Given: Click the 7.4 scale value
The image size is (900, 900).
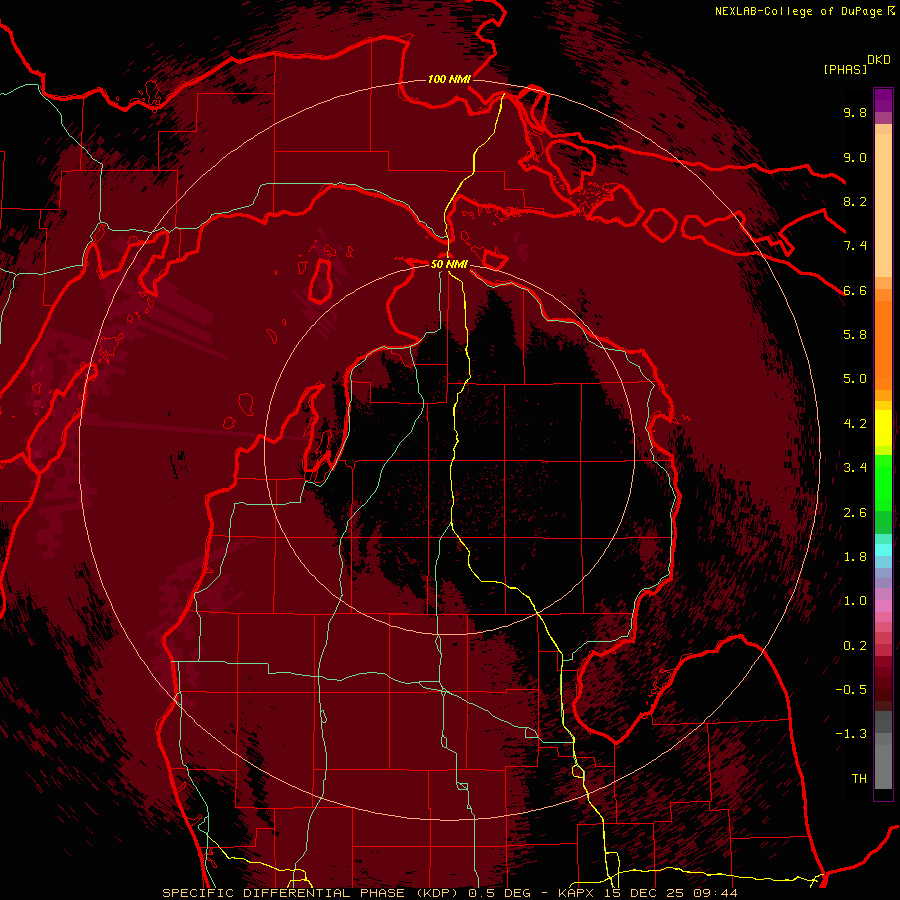Looking at the screenshot, I should coord(855,246).
